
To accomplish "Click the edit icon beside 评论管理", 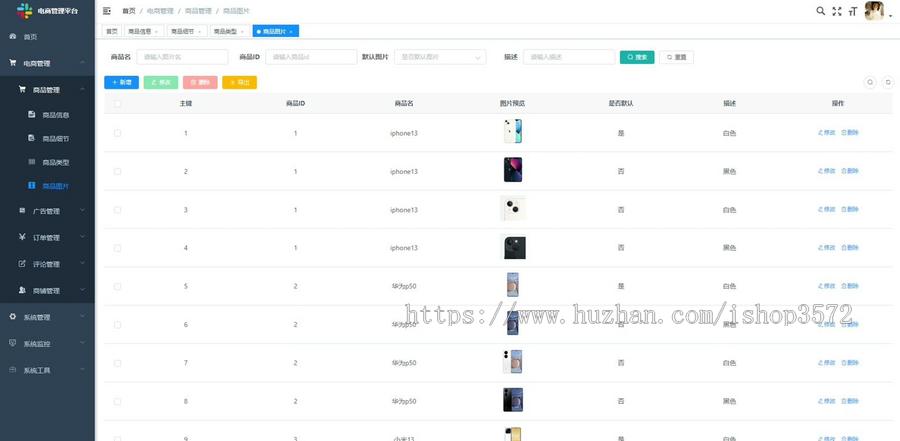I will coord(22,264).
